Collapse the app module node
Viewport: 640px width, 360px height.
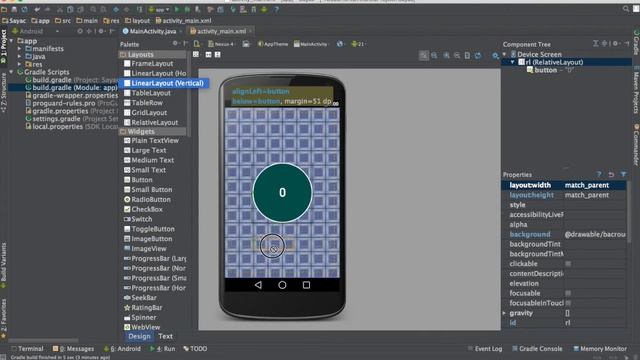click(11, 41)
